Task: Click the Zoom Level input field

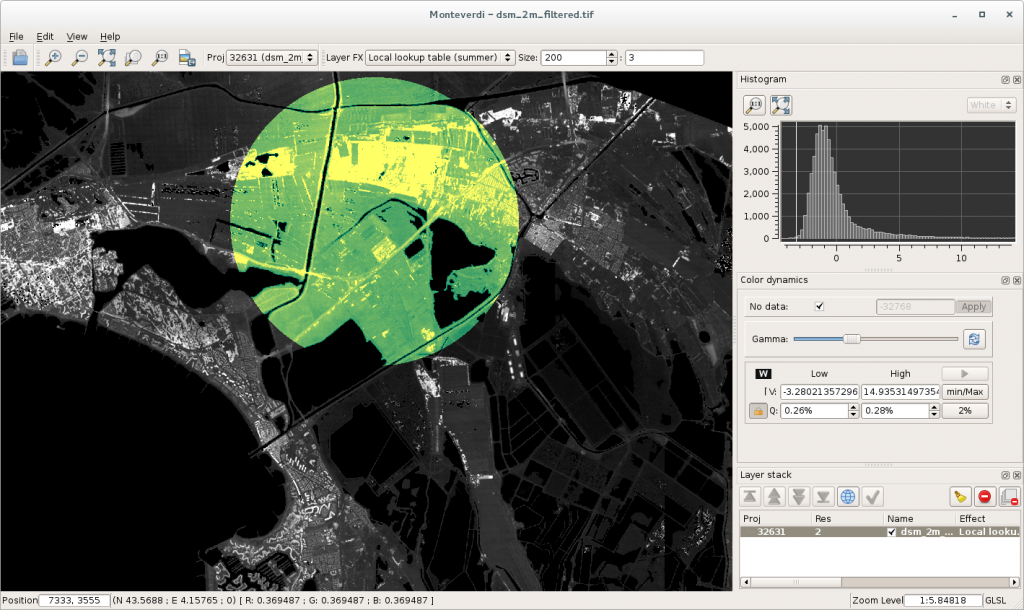Action: click(942, 600)
